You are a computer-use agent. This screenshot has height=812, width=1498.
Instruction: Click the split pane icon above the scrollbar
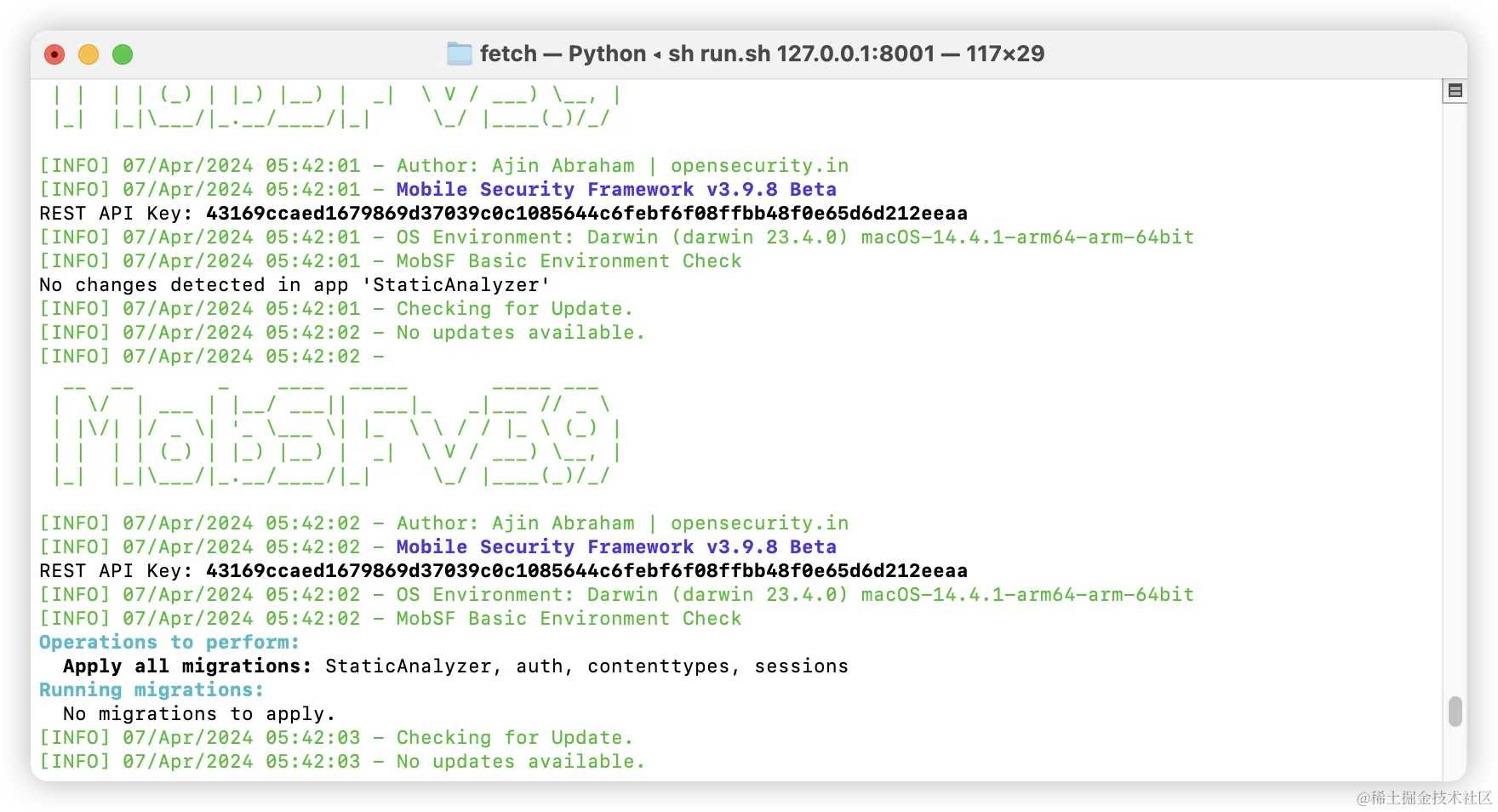tap(1455, 90)
